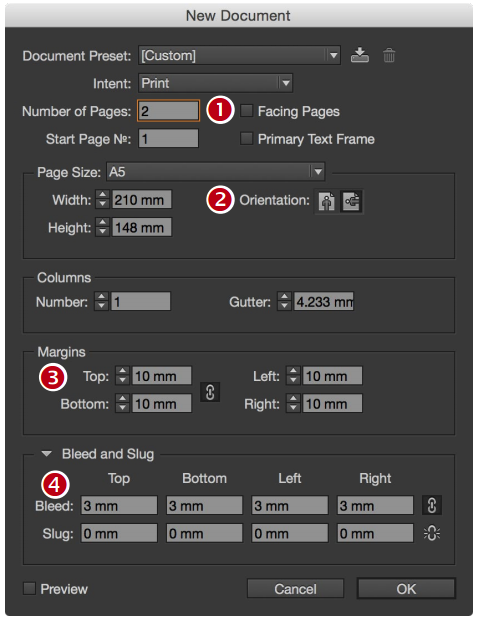
Task: Select the Landscape orientation icon
Action: click(x=351, y=201)
